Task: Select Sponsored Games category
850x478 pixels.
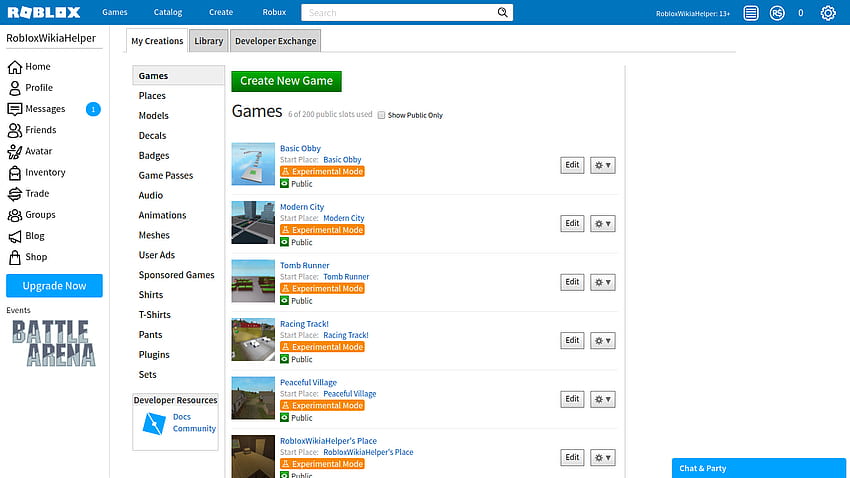Action: (x=176, y=275)
